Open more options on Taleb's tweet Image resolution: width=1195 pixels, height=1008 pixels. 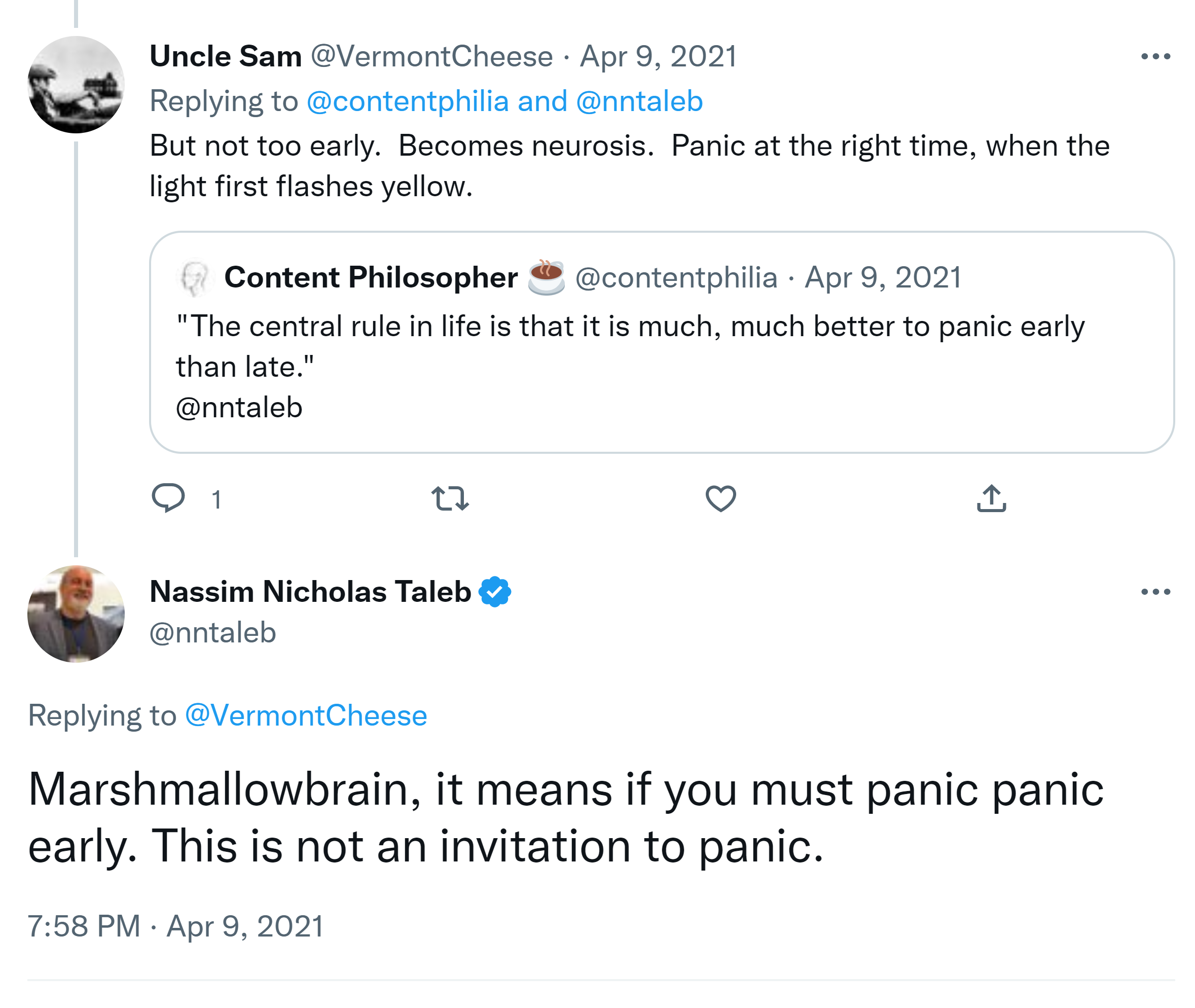tap(1155, 592)
